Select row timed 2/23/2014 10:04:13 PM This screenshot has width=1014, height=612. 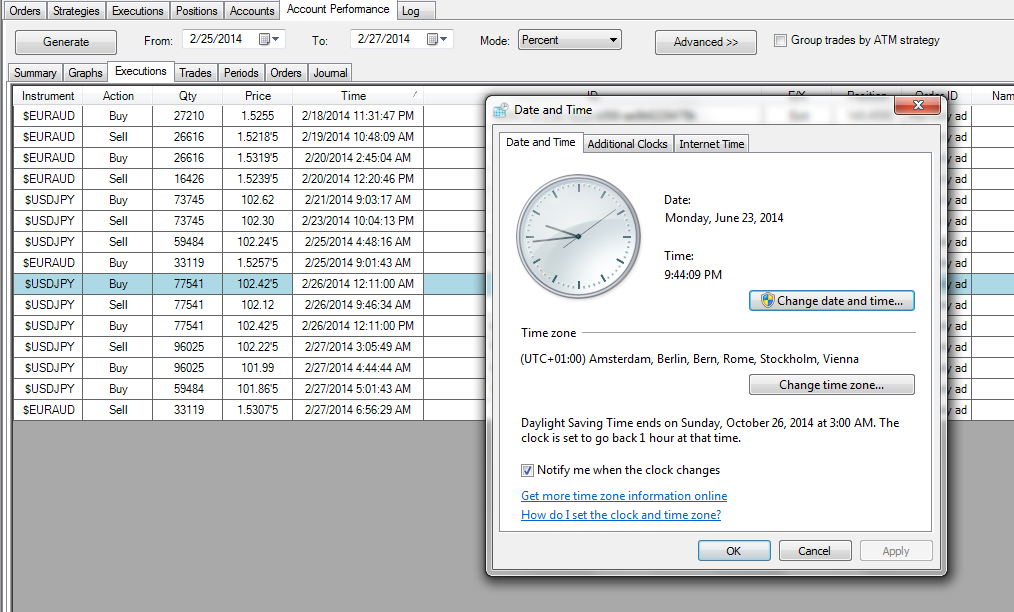click(x=358, y=221)
